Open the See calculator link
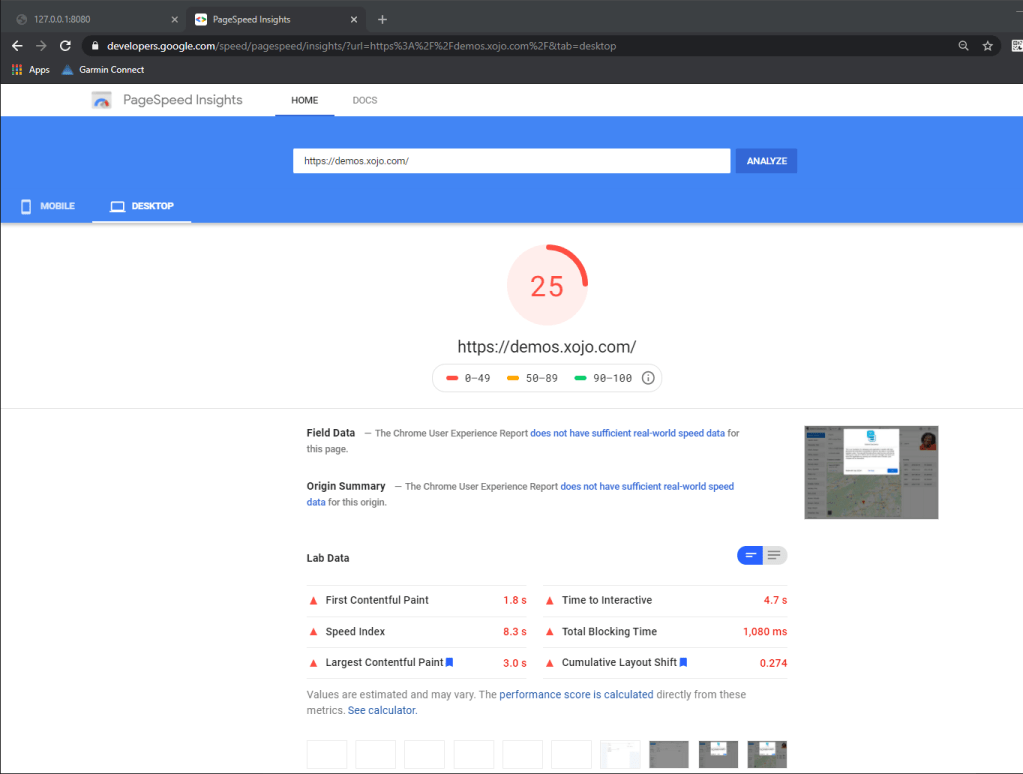Viewport: 1023px width, 774px height. tap(382, 710)
